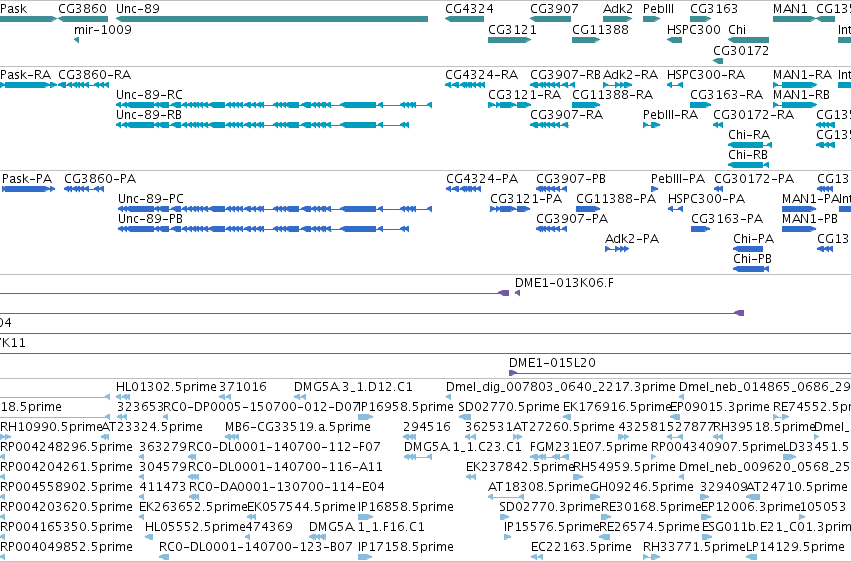Select transcript Unc-89-RB label

(149, 115)
